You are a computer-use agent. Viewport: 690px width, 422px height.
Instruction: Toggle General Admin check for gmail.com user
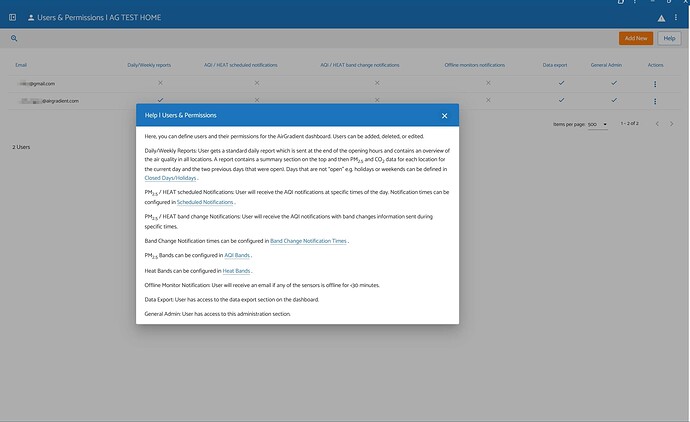pyautogui.click(x=614, y=83)
